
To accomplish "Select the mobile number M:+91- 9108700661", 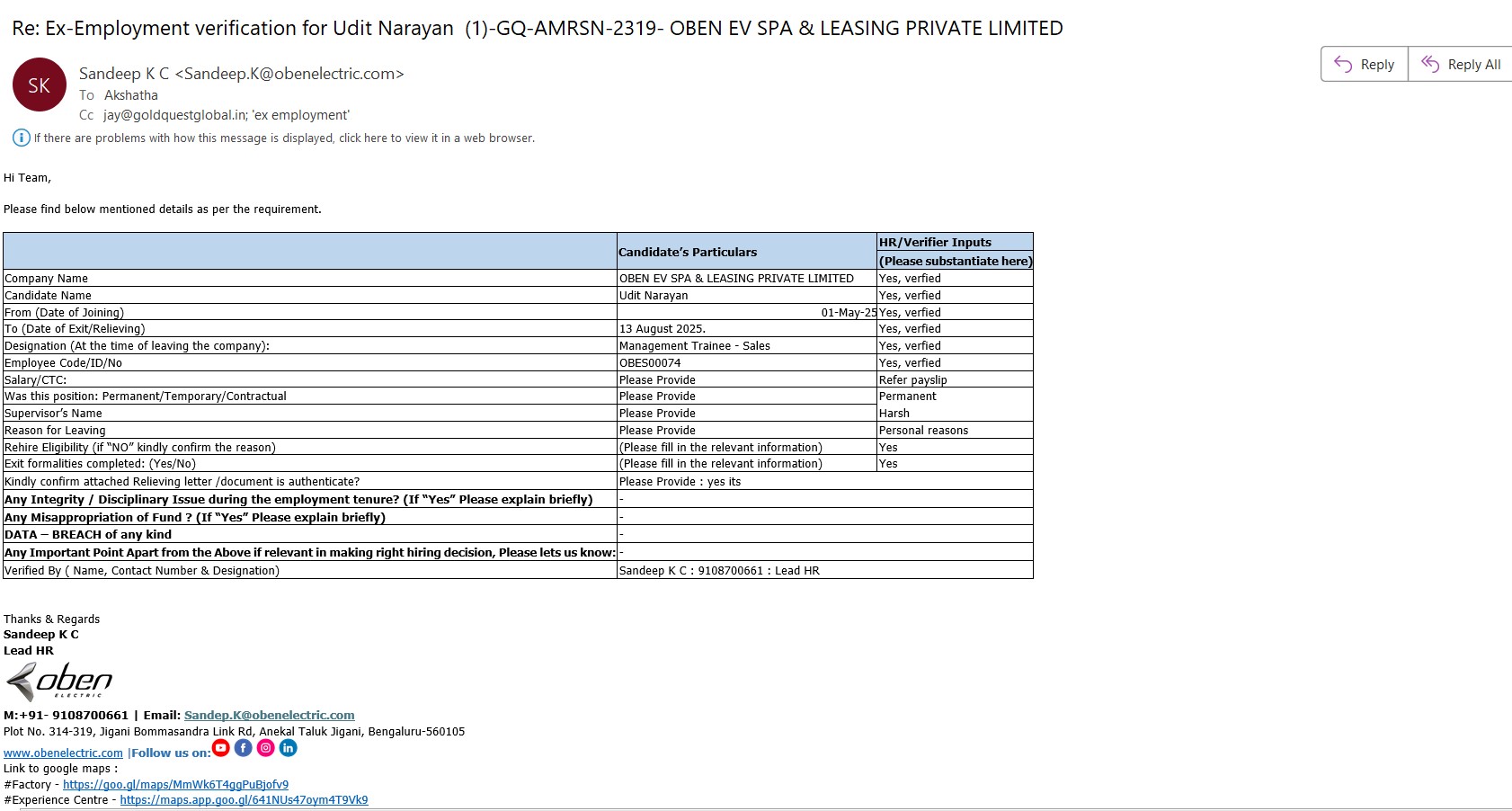I will coord(66,716).
